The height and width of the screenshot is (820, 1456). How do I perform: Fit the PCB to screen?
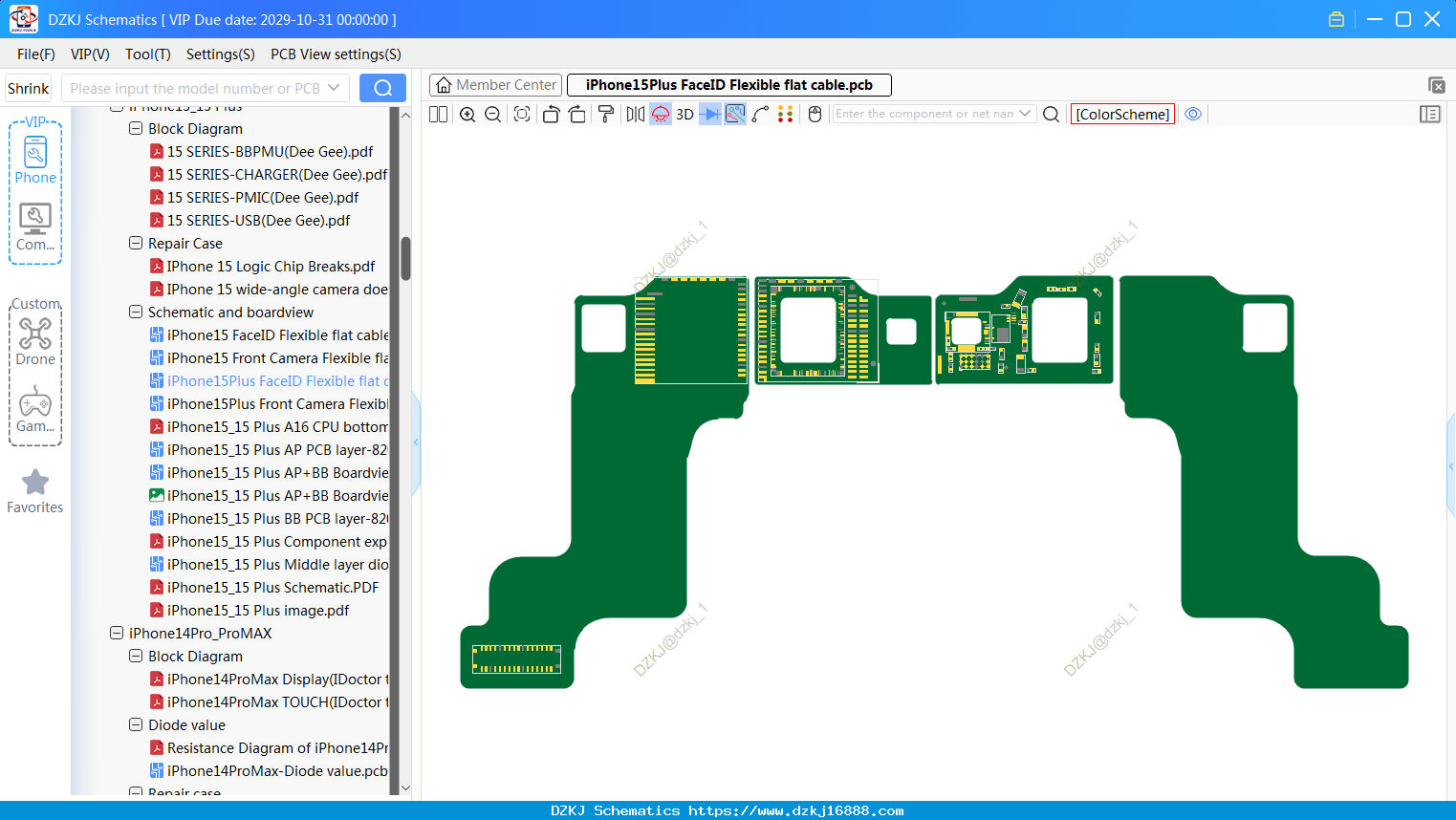(x=522, y=114)
